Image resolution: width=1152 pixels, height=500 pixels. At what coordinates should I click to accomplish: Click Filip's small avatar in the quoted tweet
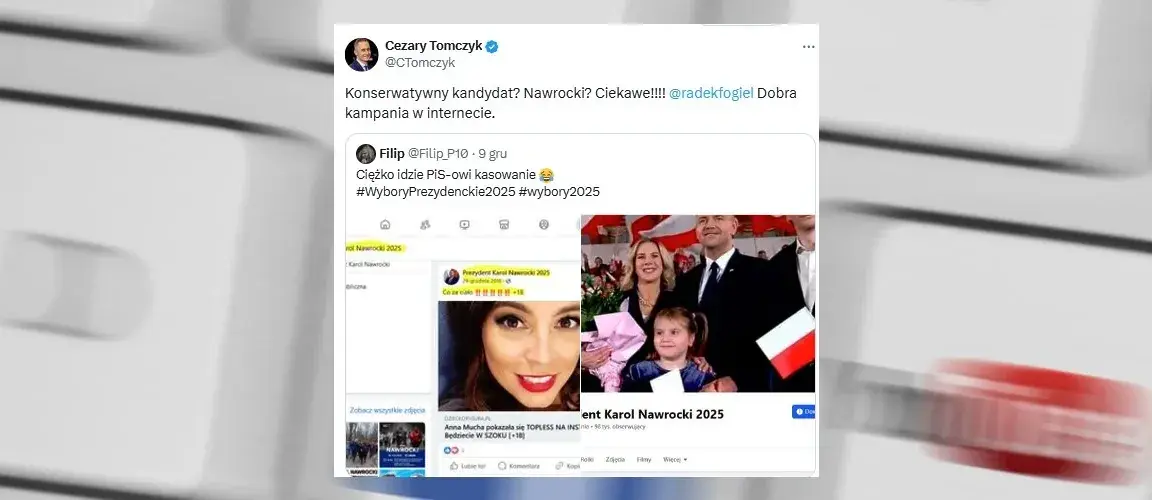point(366,153)
